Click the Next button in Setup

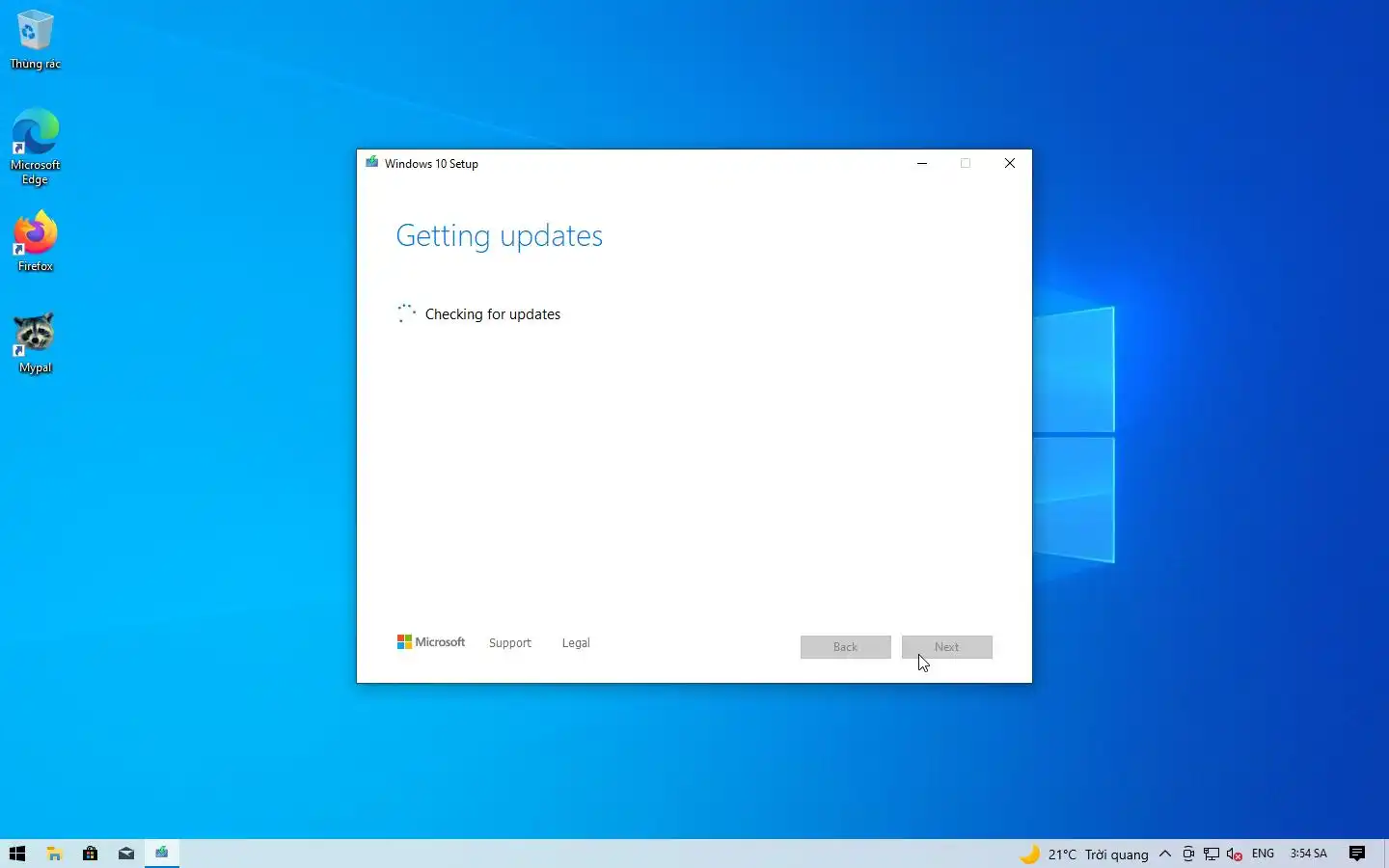click(x=947, y=647)
